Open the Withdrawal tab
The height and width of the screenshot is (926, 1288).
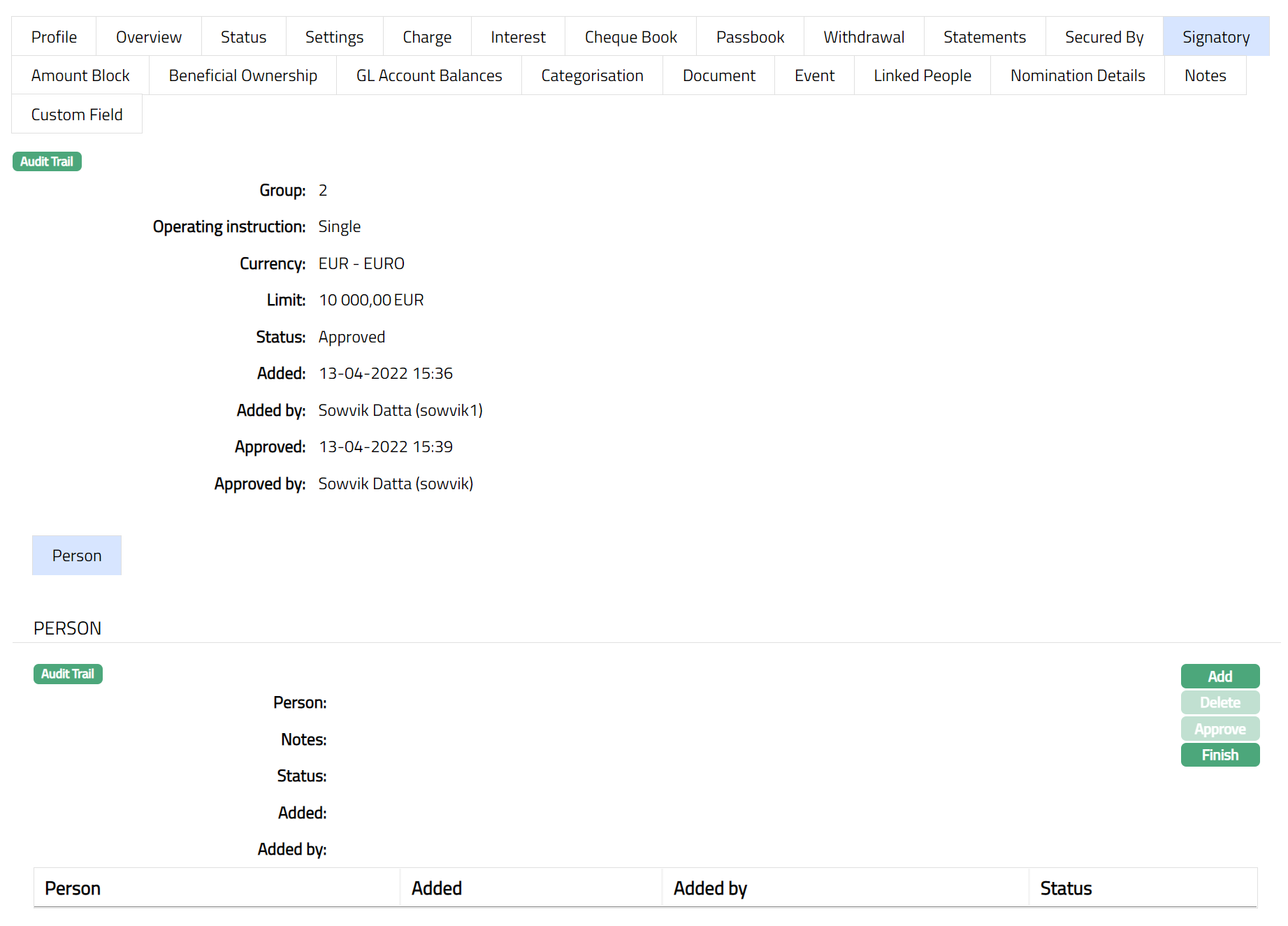(x=863, y=37)
